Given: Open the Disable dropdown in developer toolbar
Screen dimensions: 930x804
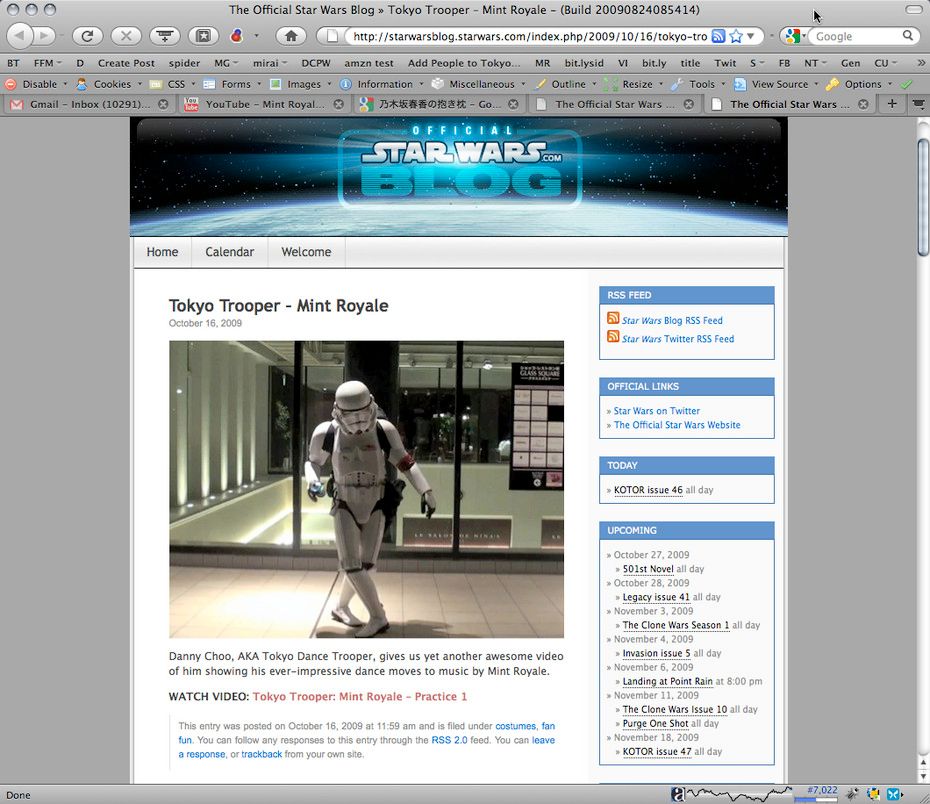Looking at the screenshot, I should [x=38, y=84].
